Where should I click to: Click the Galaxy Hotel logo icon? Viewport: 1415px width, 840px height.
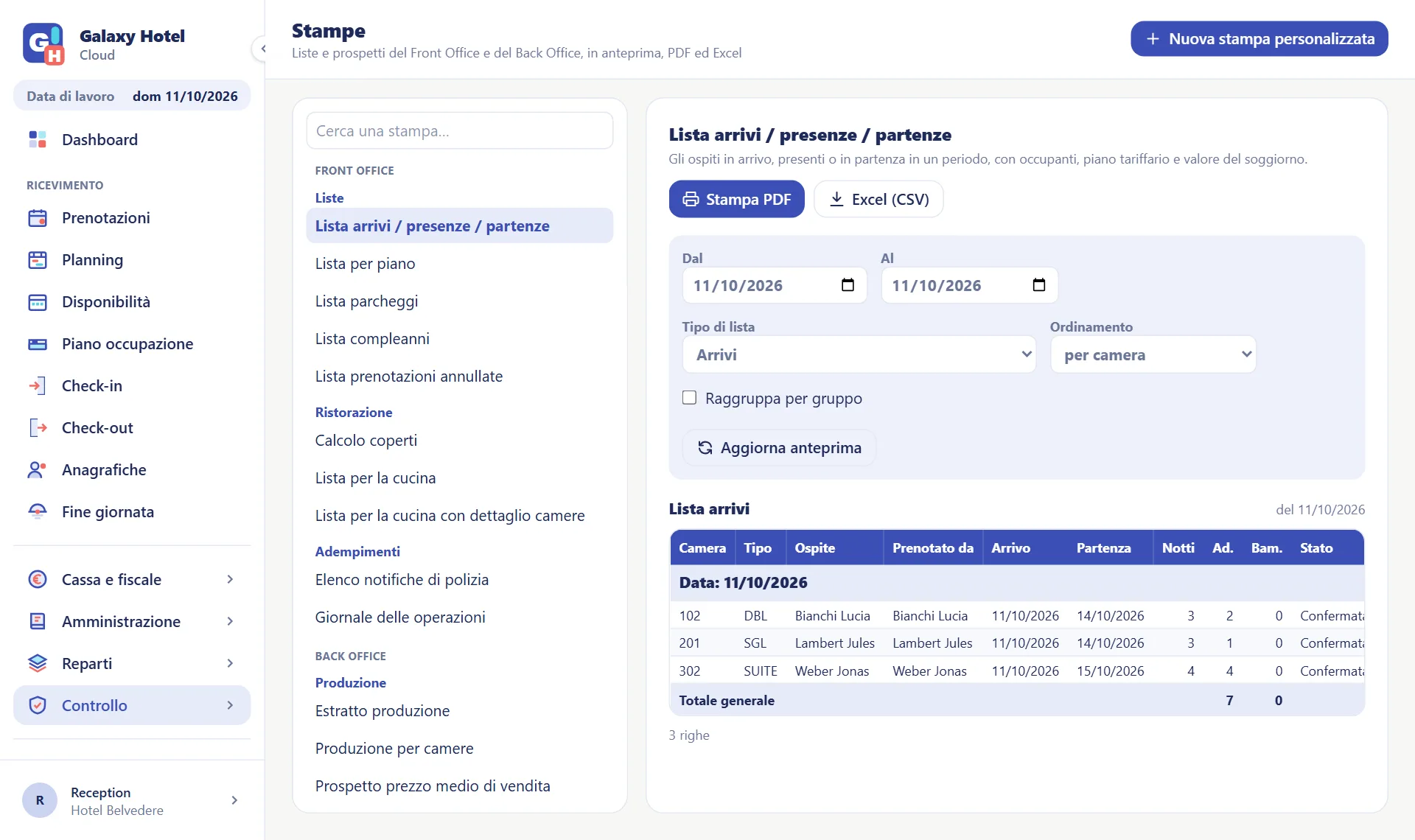(43, 44)
